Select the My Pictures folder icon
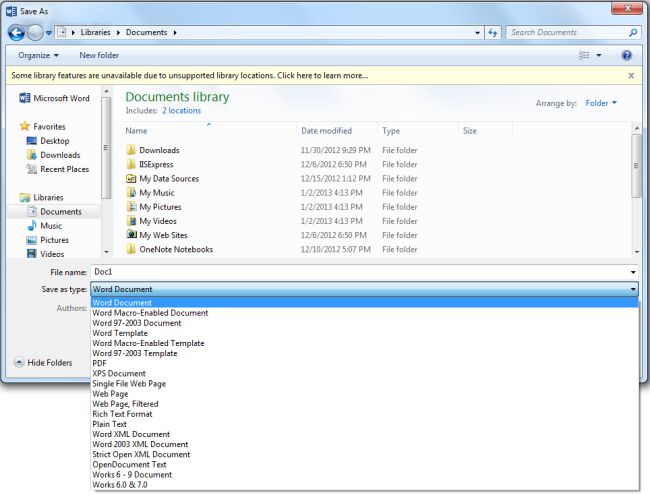Screen dimensions: 650x495 (x=131, y=206)
